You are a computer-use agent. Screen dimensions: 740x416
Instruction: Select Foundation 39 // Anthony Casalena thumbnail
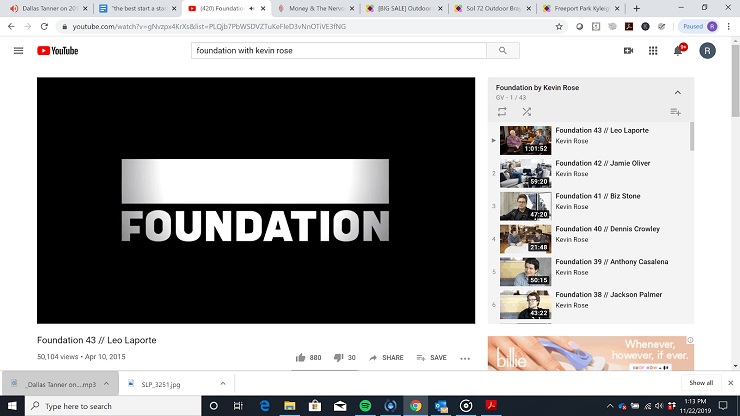pos(525,272)
